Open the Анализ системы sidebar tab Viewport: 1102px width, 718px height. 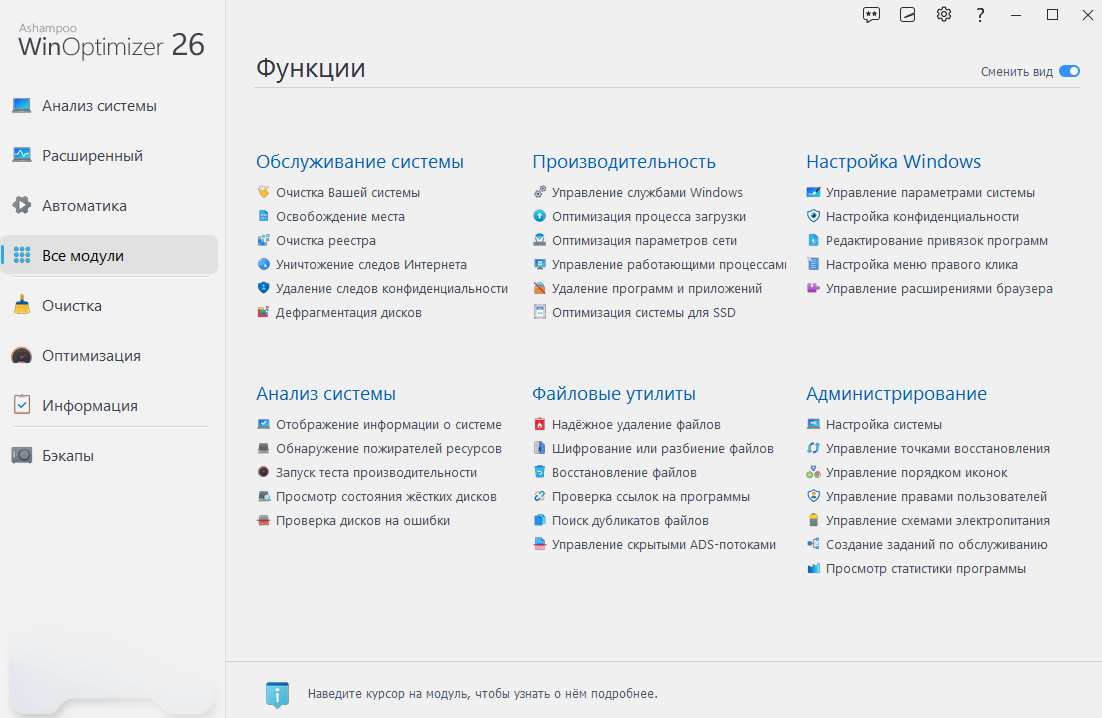(99, 105)
